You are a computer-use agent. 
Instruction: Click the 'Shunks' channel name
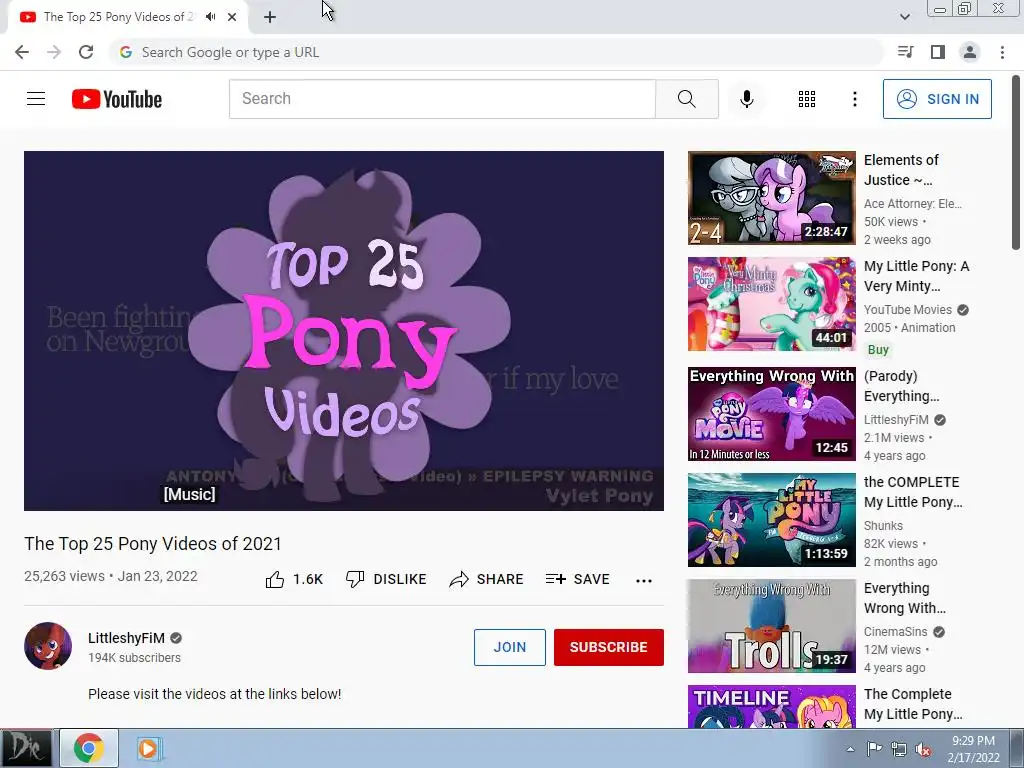click(883, 526)
